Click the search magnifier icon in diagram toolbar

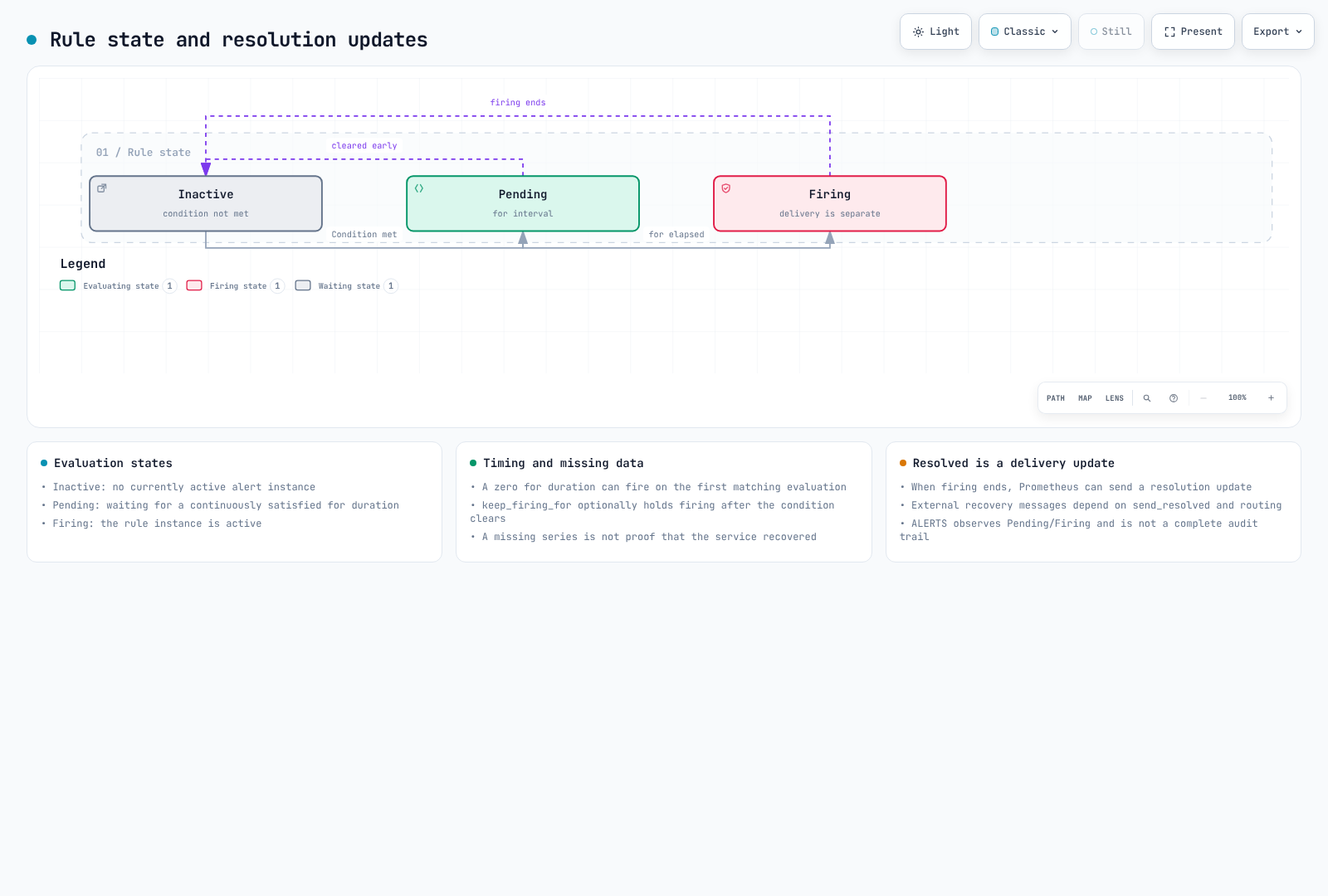click(x=1147, y=398)
